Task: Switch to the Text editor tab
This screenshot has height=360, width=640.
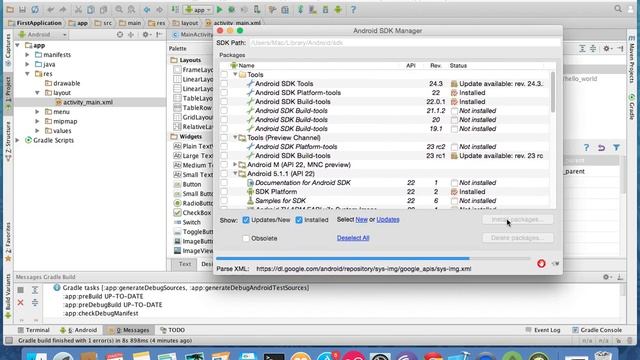Action: [x=184, y=264]
